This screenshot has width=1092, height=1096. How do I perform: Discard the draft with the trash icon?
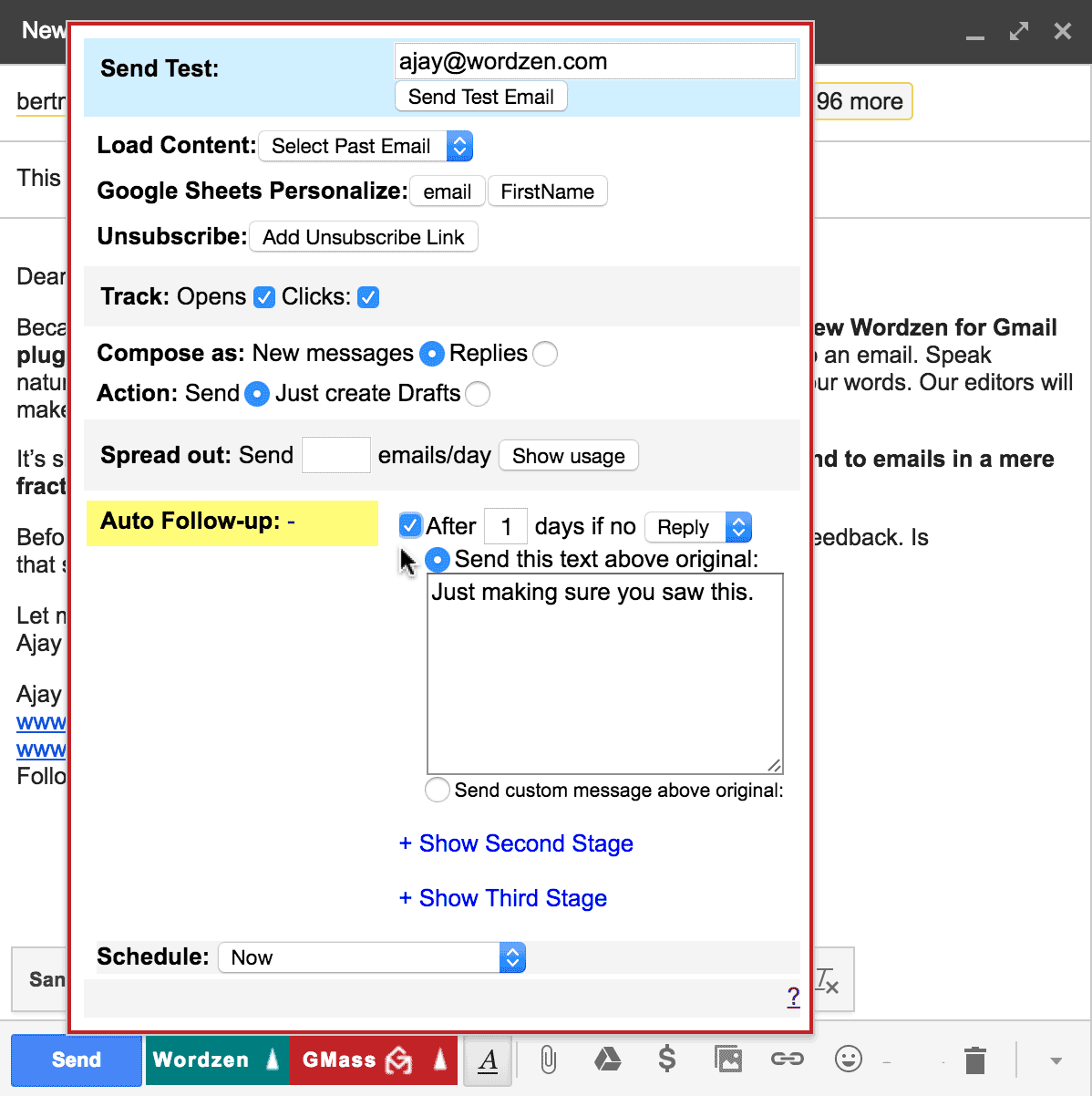pyautogui.click(x=975, y=1060)
